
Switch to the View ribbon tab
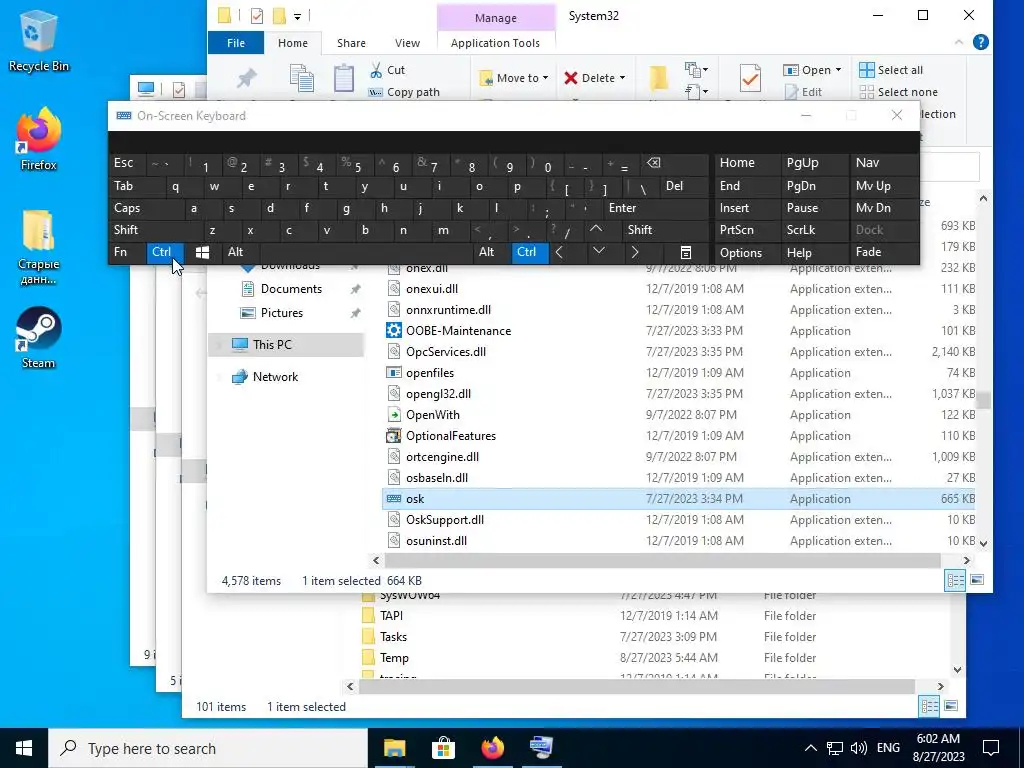[x=408, y=43]
